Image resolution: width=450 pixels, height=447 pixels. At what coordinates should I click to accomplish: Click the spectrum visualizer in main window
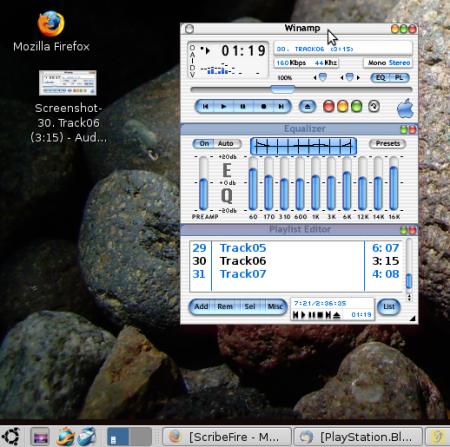click(x=230, y=69)
